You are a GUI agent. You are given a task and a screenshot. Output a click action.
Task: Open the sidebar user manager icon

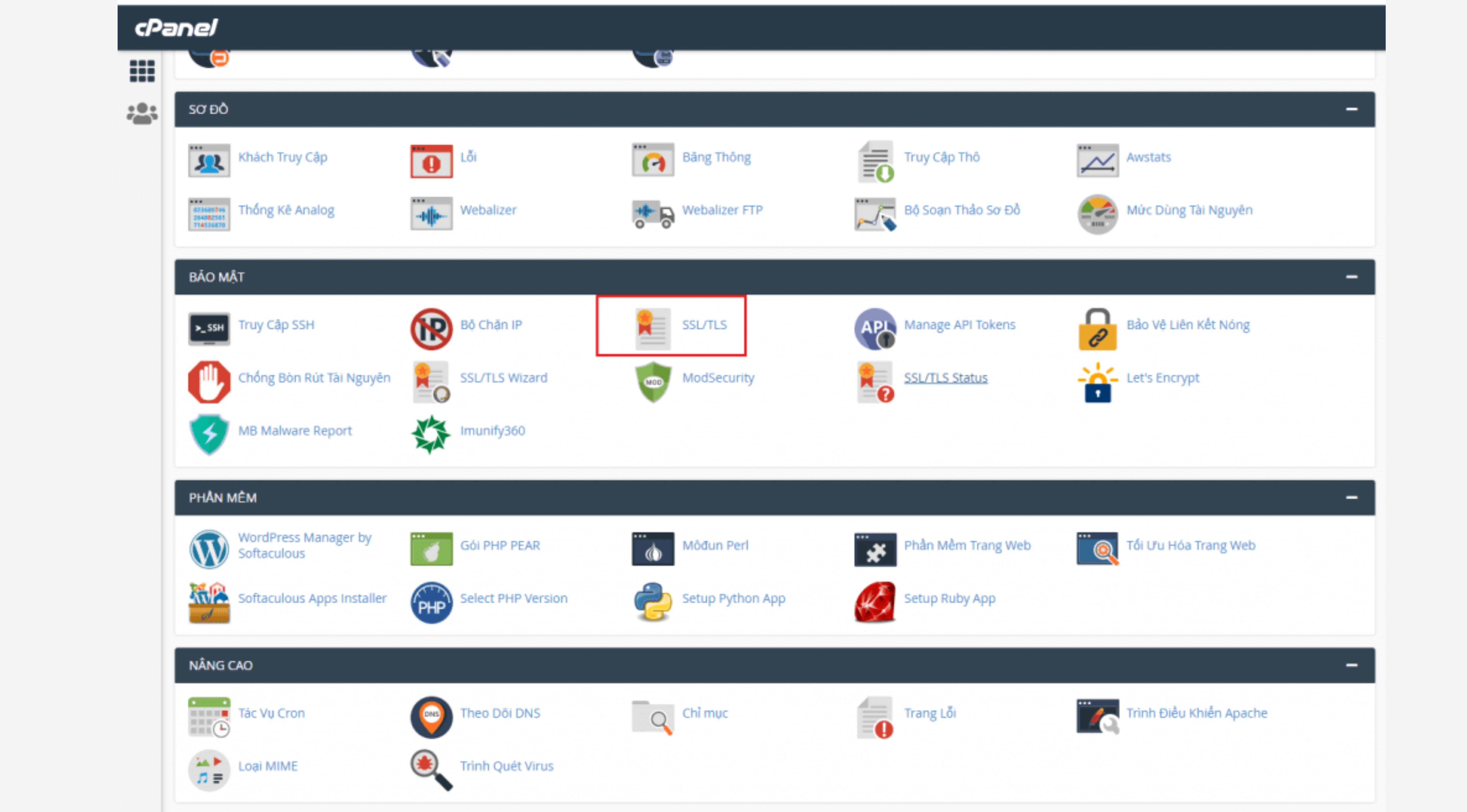tap(142, 113)
